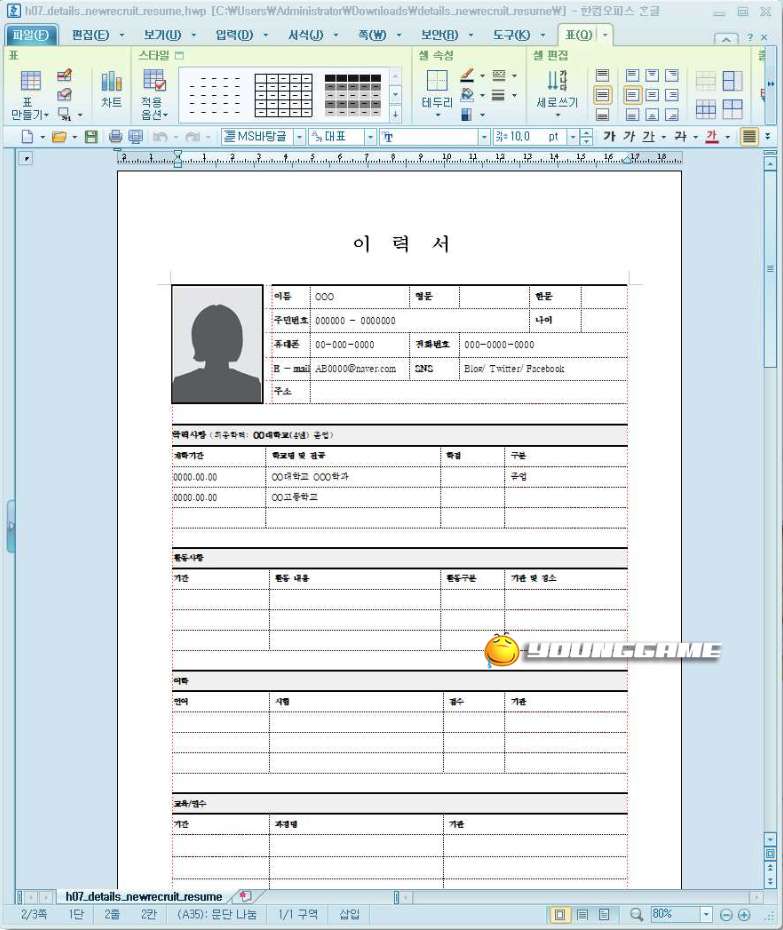Click the 세로쓰기 vertical text button
Image resolution: width=783 pixels, height=930 pixels.
coord(556,91)
